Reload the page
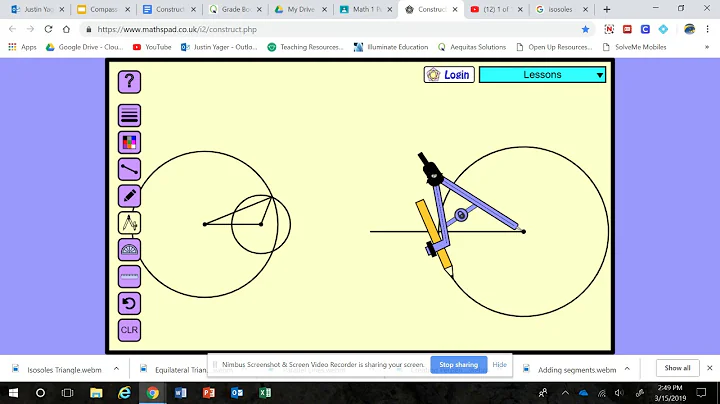This screenshot has width=720, height=404. 48,29
